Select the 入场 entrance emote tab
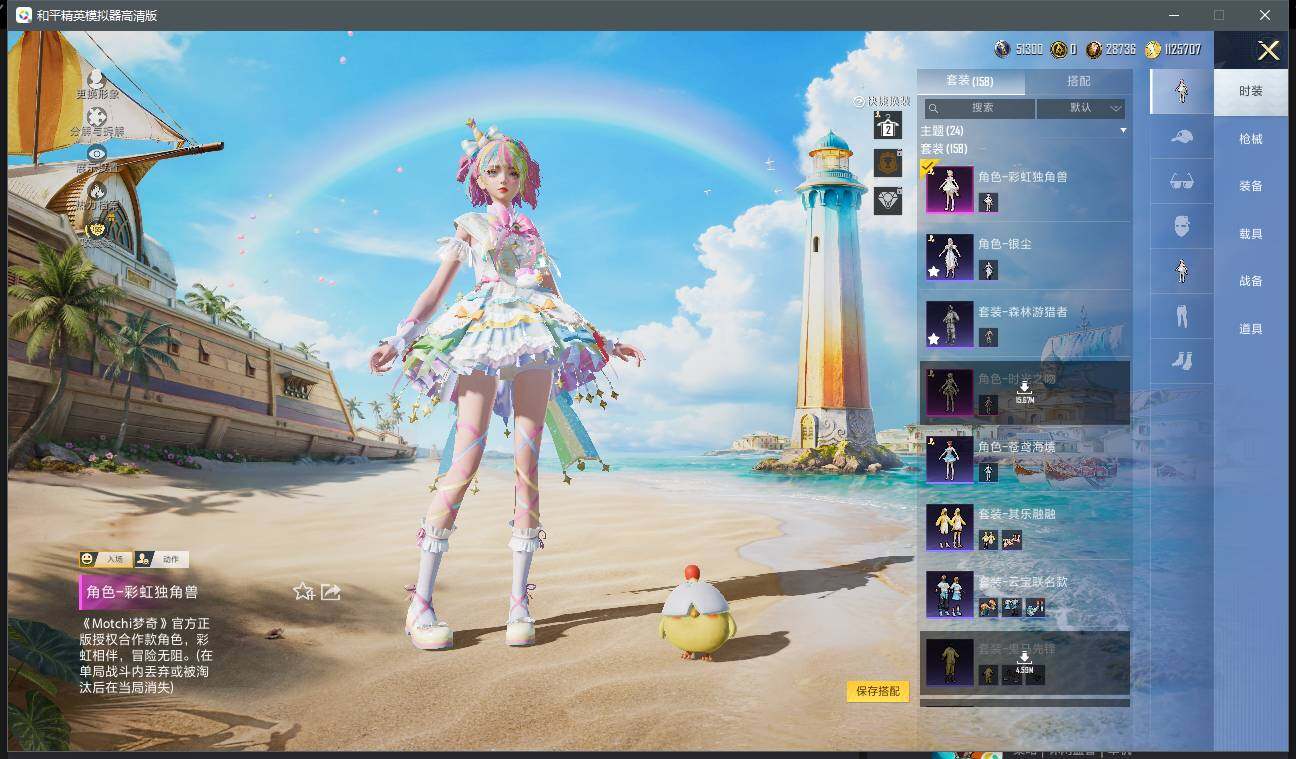The image size is (1296, 759). [105, 559]
